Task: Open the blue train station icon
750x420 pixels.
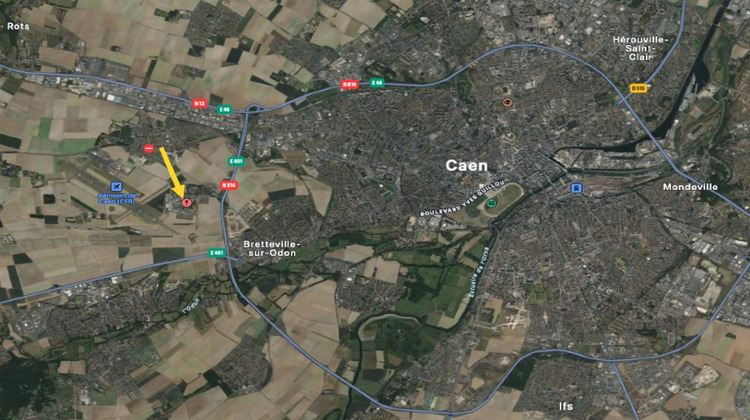Action: [577, 188]
